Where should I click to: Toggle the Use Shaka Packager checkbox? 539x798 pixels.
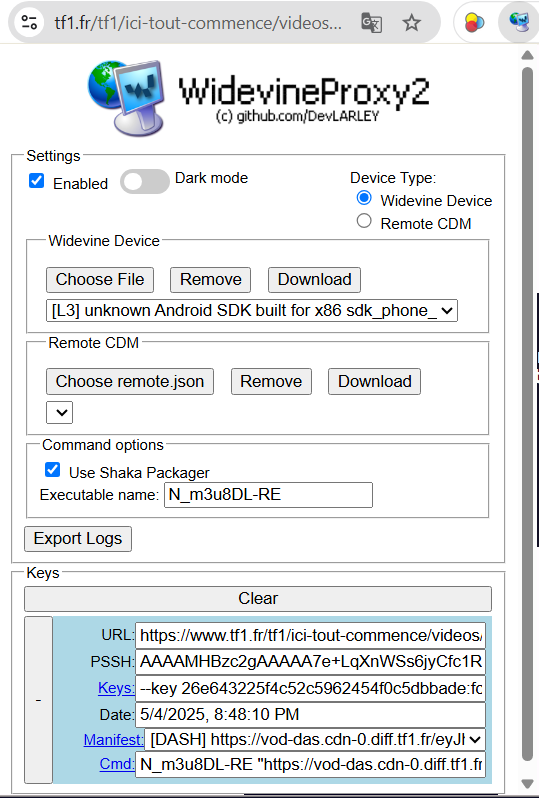tap(52, 470)
